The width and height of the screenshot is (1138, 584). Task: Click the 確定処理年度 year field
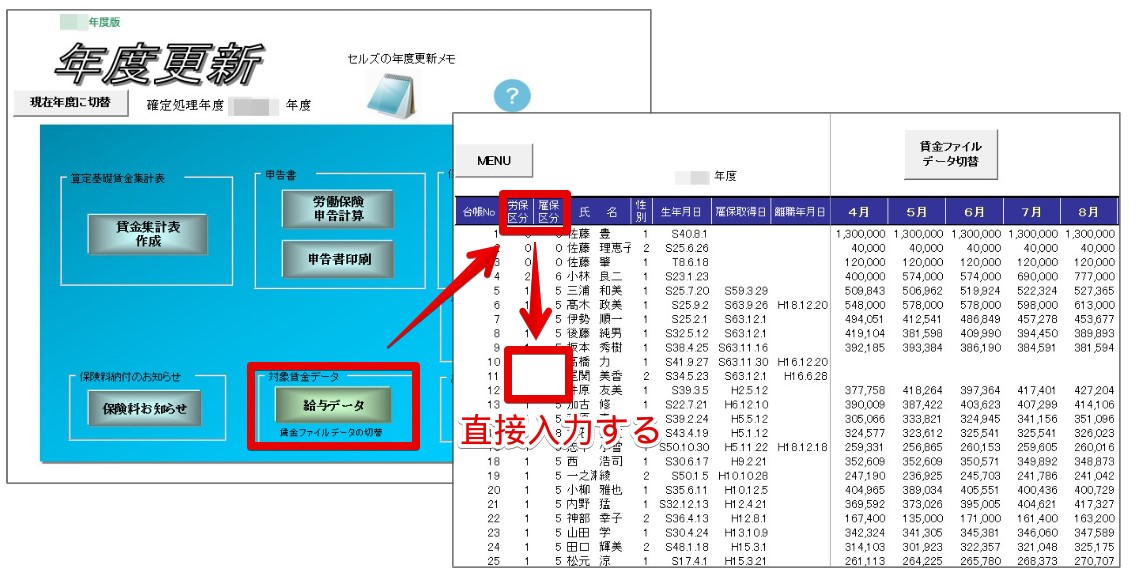(254, 106)
